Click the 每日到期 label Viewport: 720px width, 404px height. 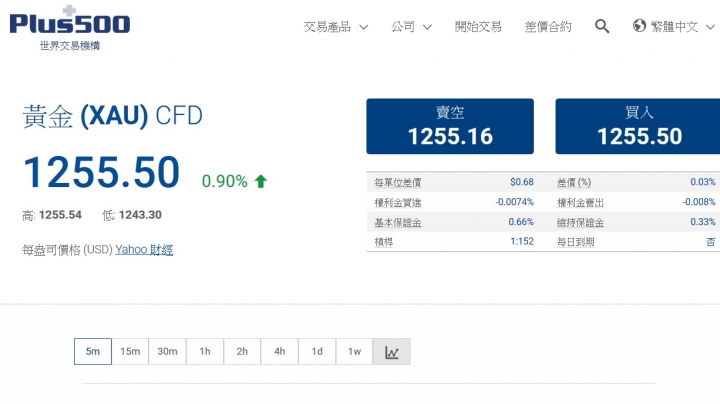pos(575,242)
